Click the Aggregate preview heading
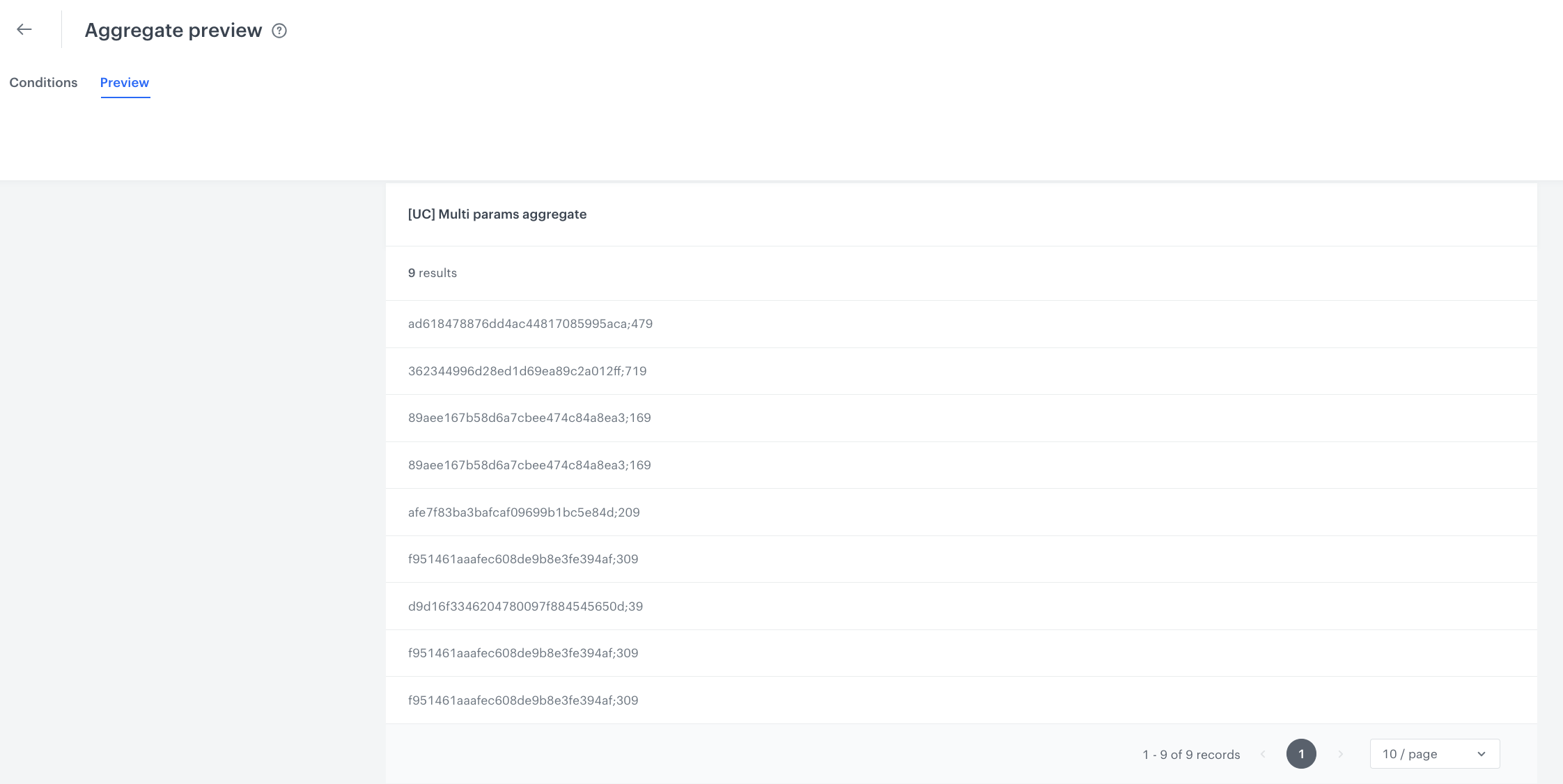 (173, 31)
